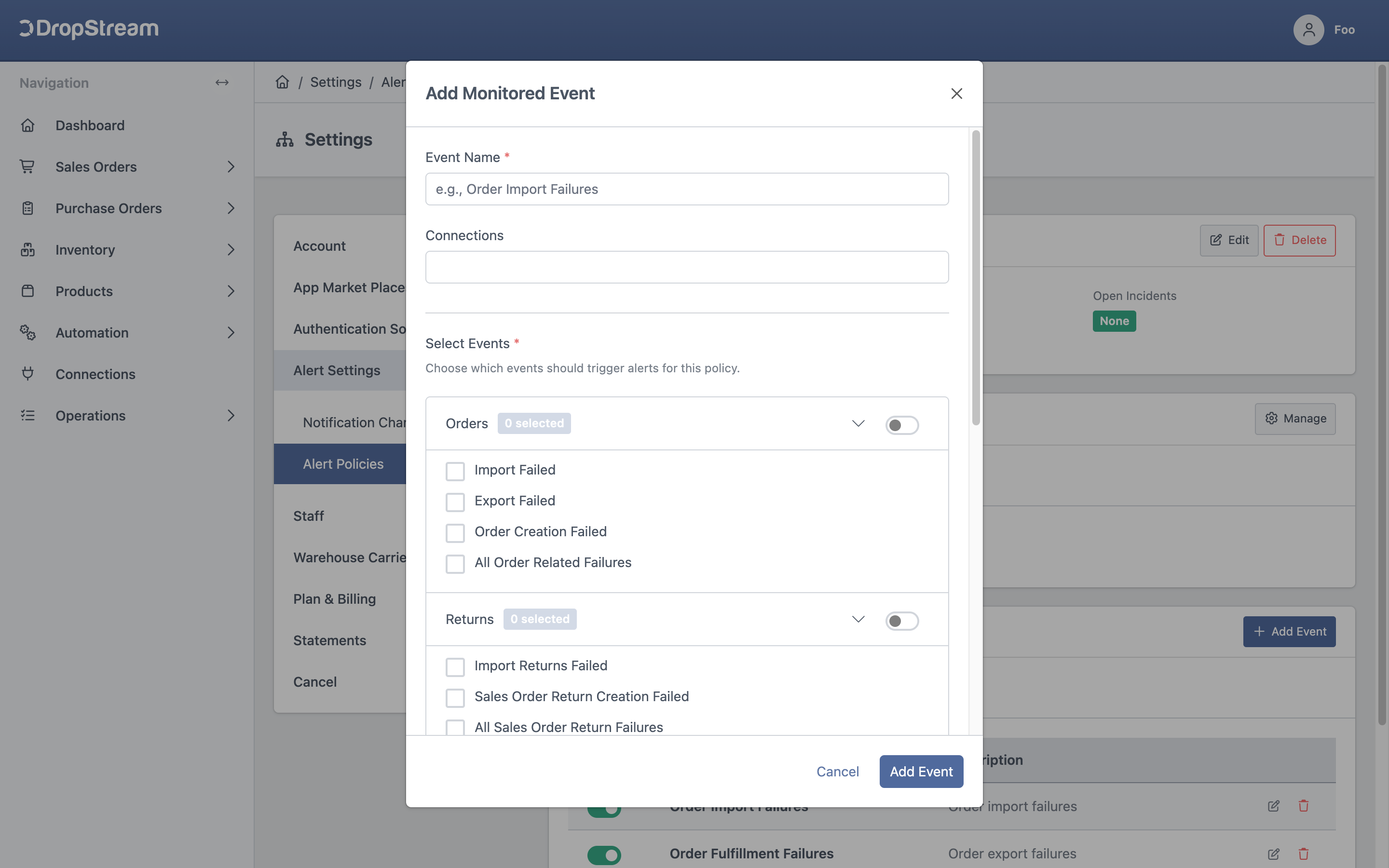Viewport: 1389px width, 868px height.
Task: Open the Statements settings item
Action: pos(329,640)
